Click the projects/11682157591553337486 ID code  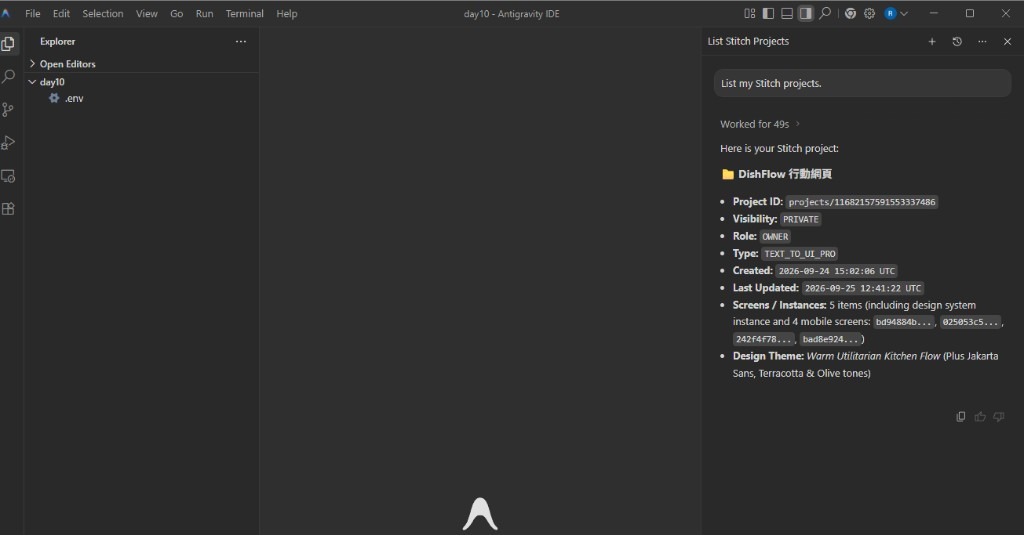(862, 202)
